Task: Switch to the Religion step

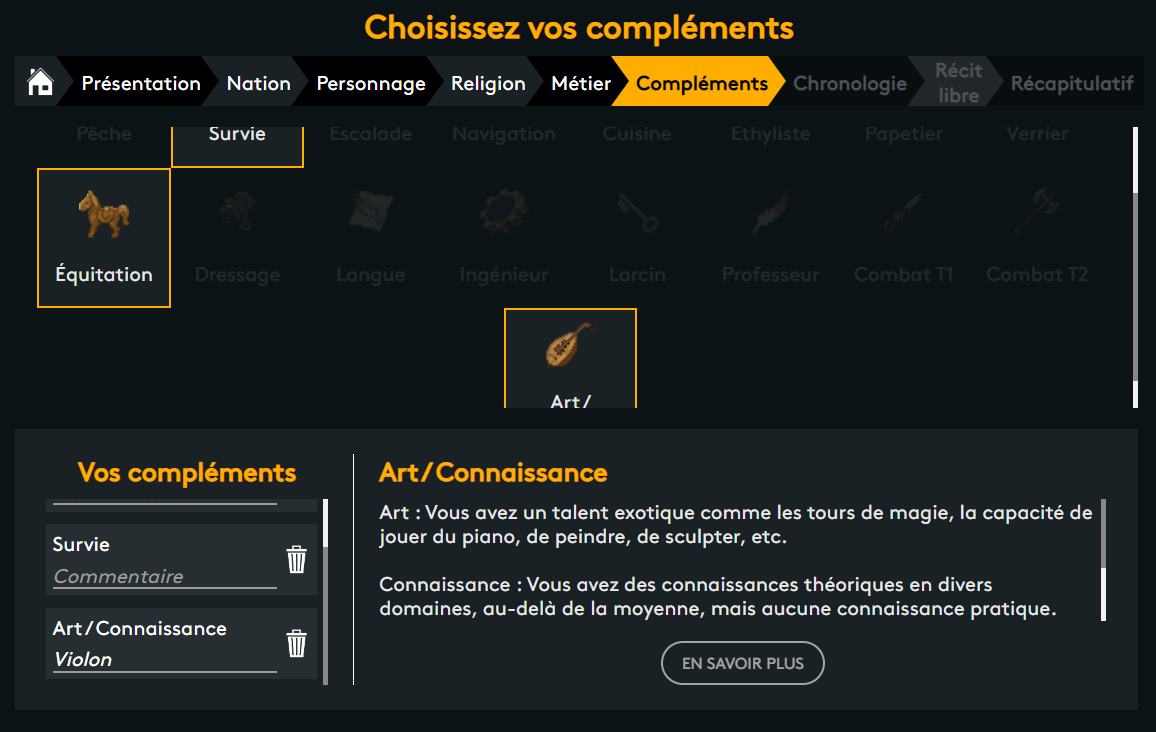Action: 488,83
